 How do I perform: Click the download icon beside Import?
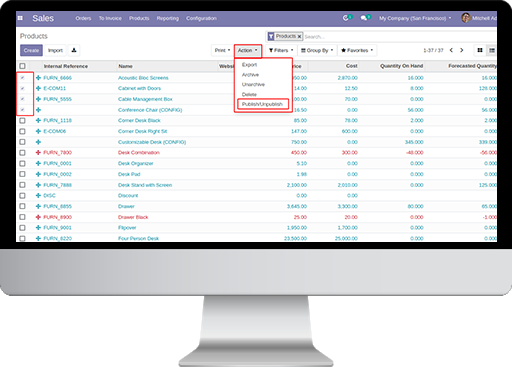pyautogui.click(x=74, y=50)
